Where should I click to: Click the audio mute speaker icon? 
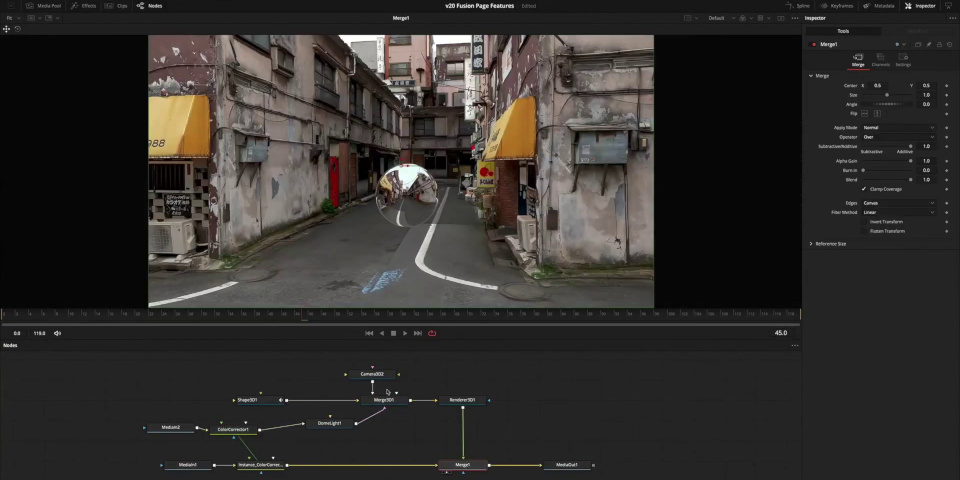tap(57, 333)
